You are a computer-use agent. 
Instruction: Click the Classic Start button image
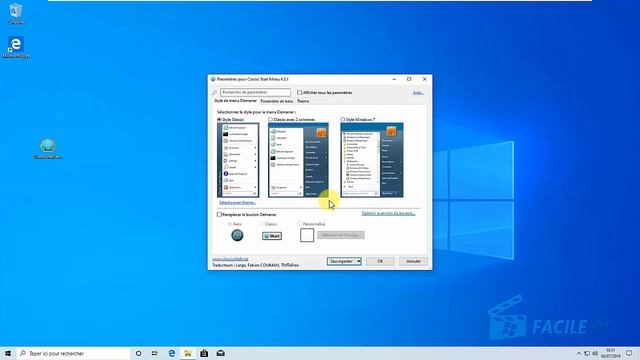272,236
